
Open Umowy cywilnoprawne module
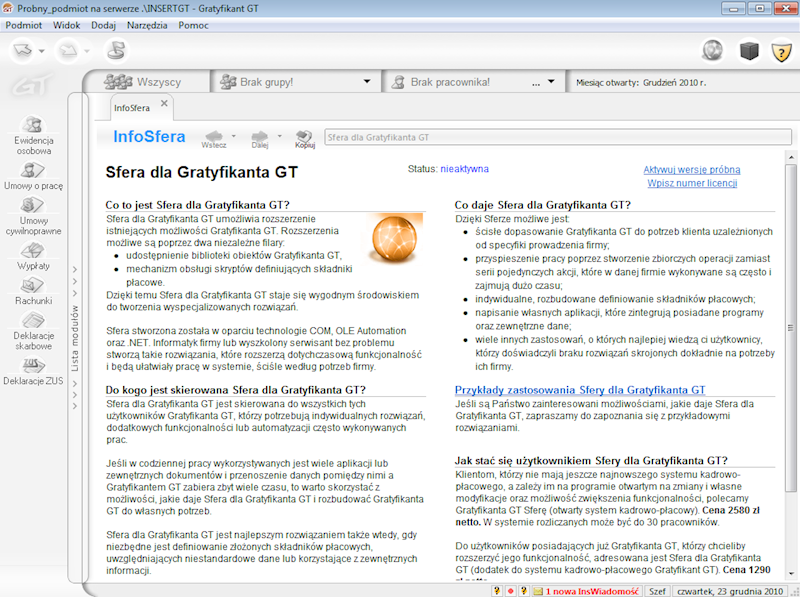[33, 217]
